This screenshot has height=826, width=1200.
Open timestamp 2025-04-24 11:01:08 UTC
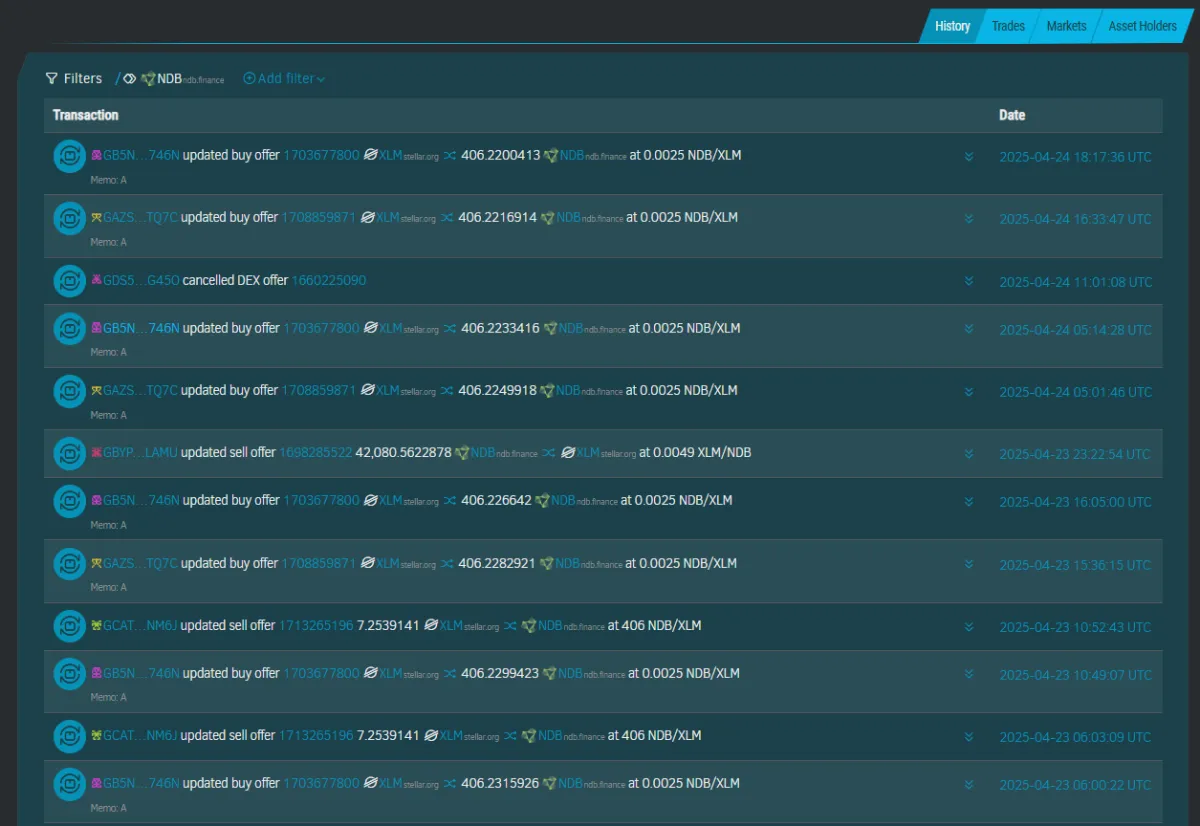coord(1075,282)
